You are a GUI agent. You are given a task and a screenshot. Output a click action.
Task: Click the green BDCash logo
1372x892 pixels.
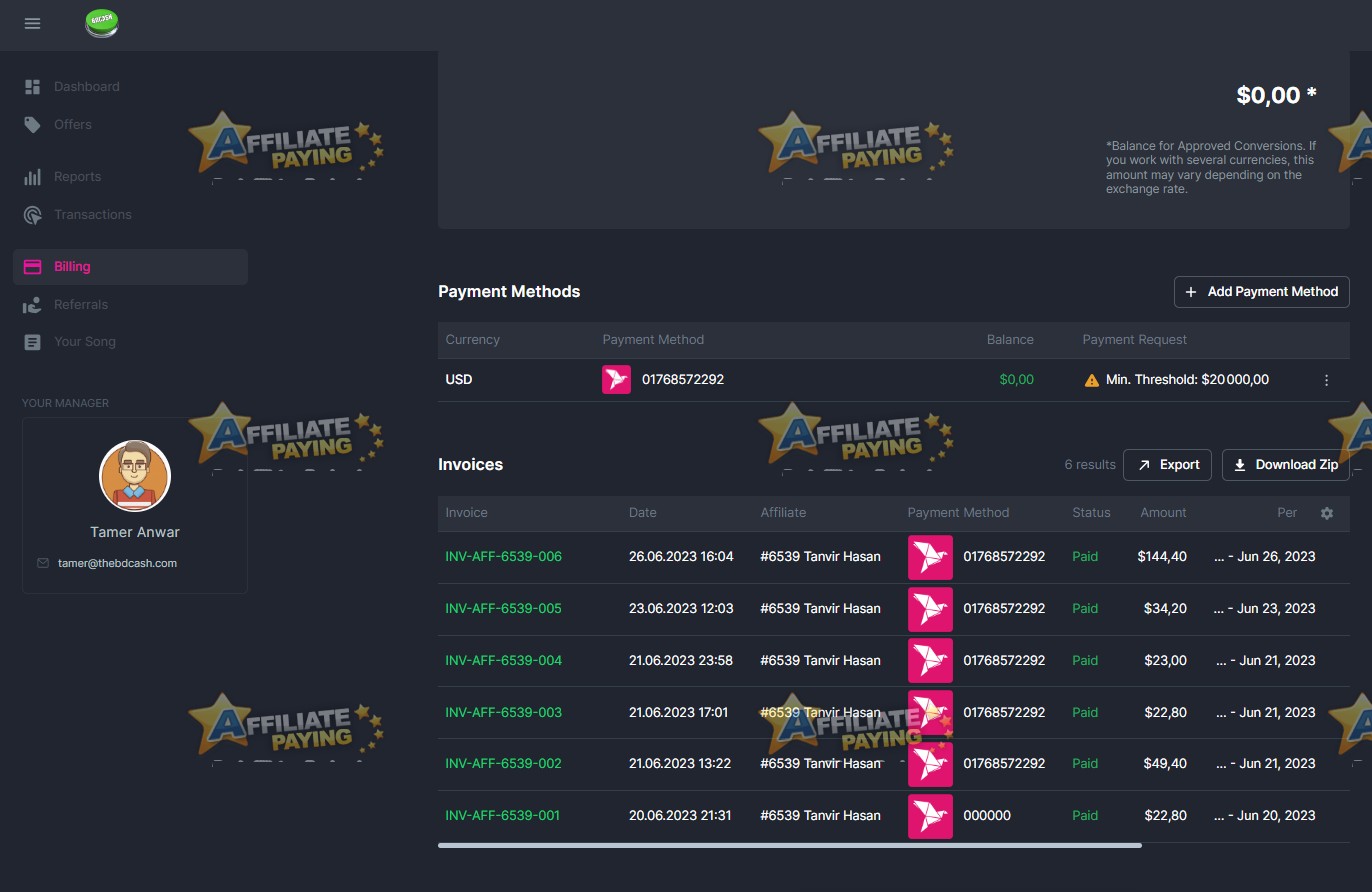click(102, 23)
